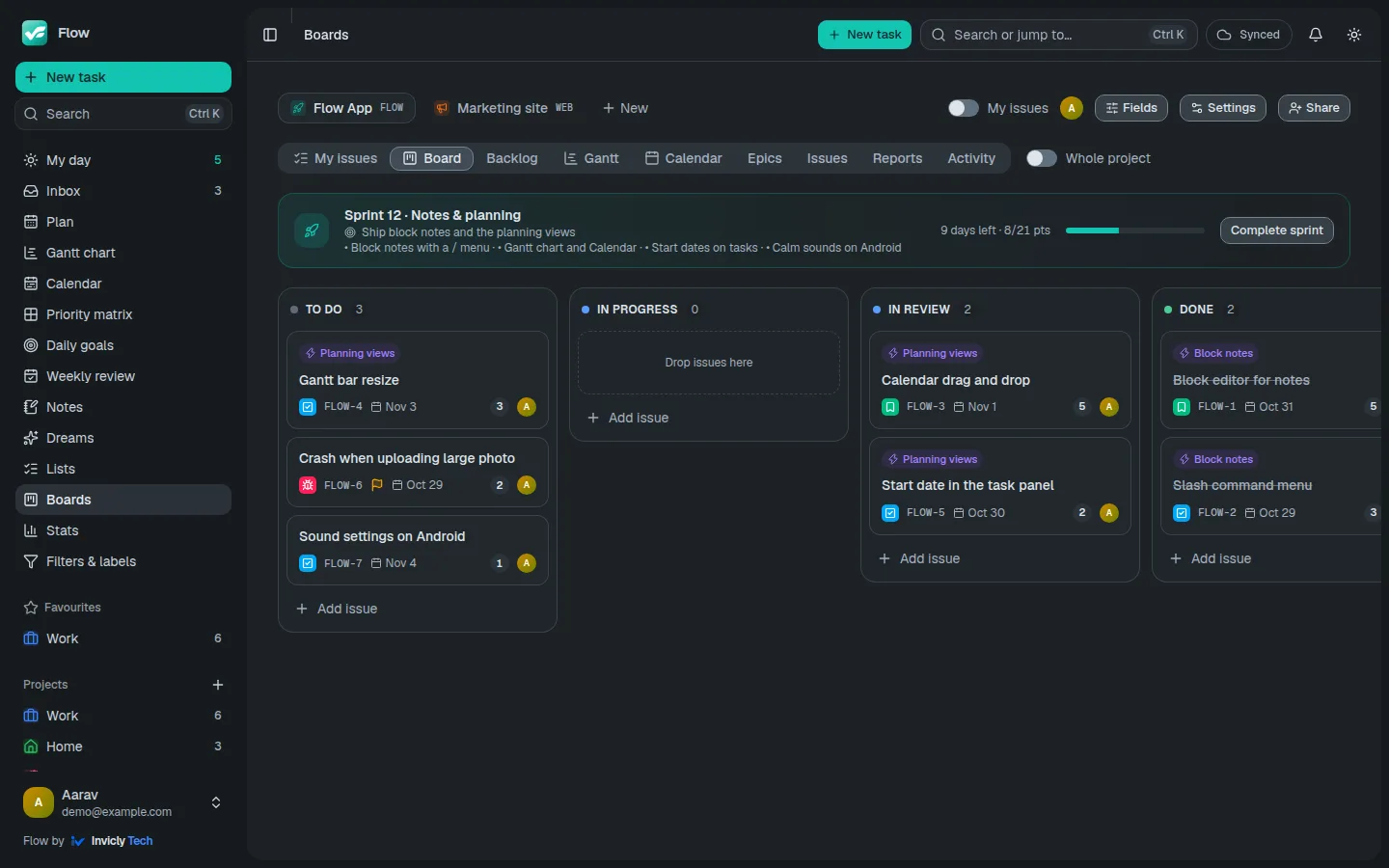Open Dreams from the sidebar

pyautogui.click(x=123, y=438)
